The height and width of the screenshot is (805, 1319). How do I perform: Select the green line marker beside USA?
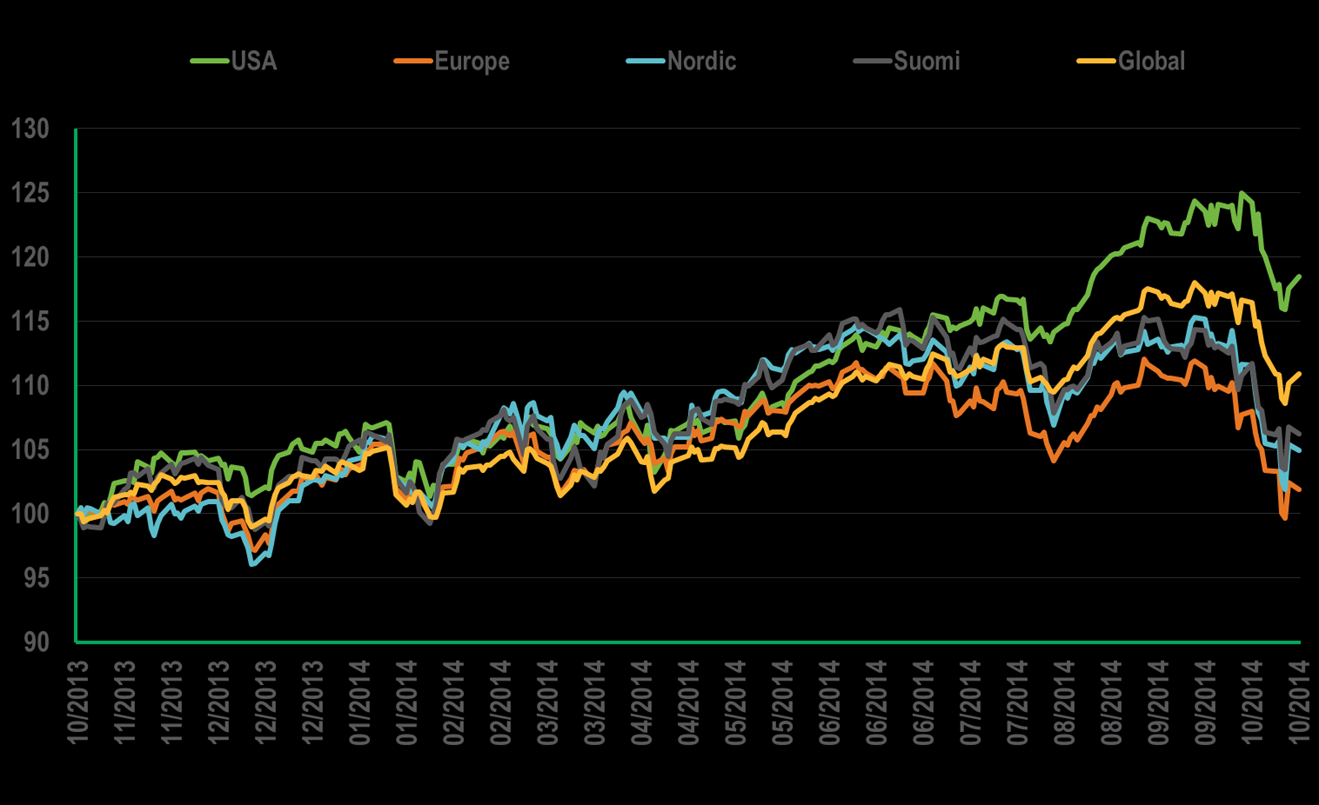211,62
